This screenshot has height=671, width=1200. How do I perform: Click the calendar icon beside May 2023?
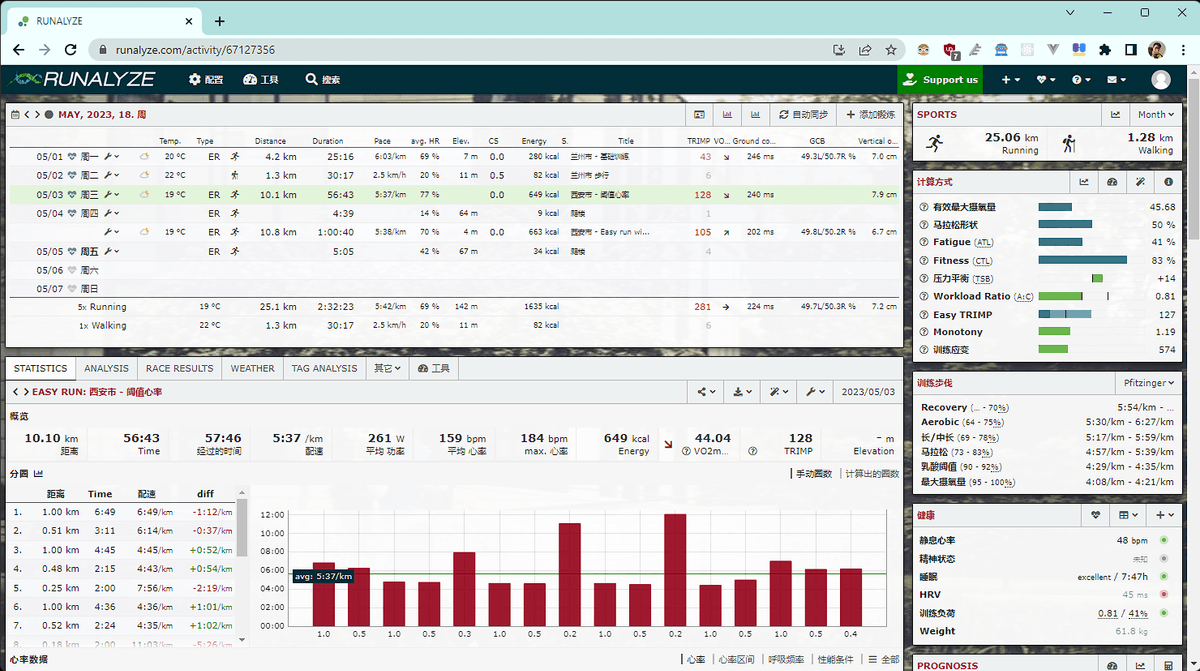[x=15, y=115]
